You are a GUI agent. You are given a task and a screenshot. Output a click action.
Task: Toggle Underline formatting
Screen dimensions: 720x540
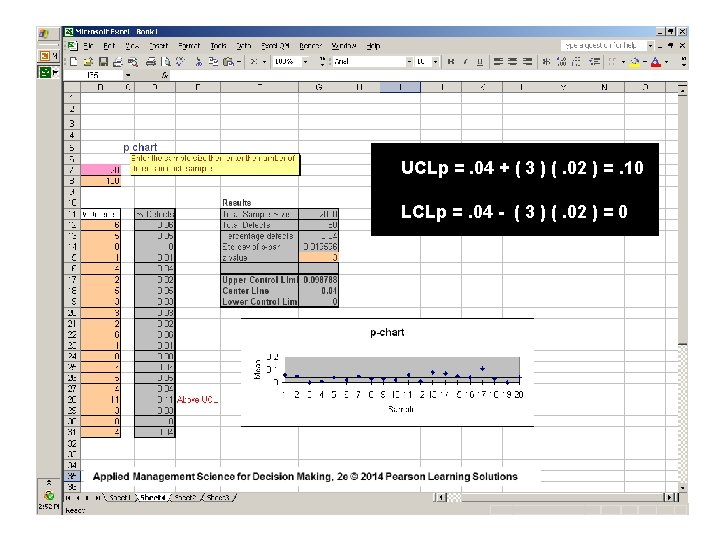click(480, 62)
